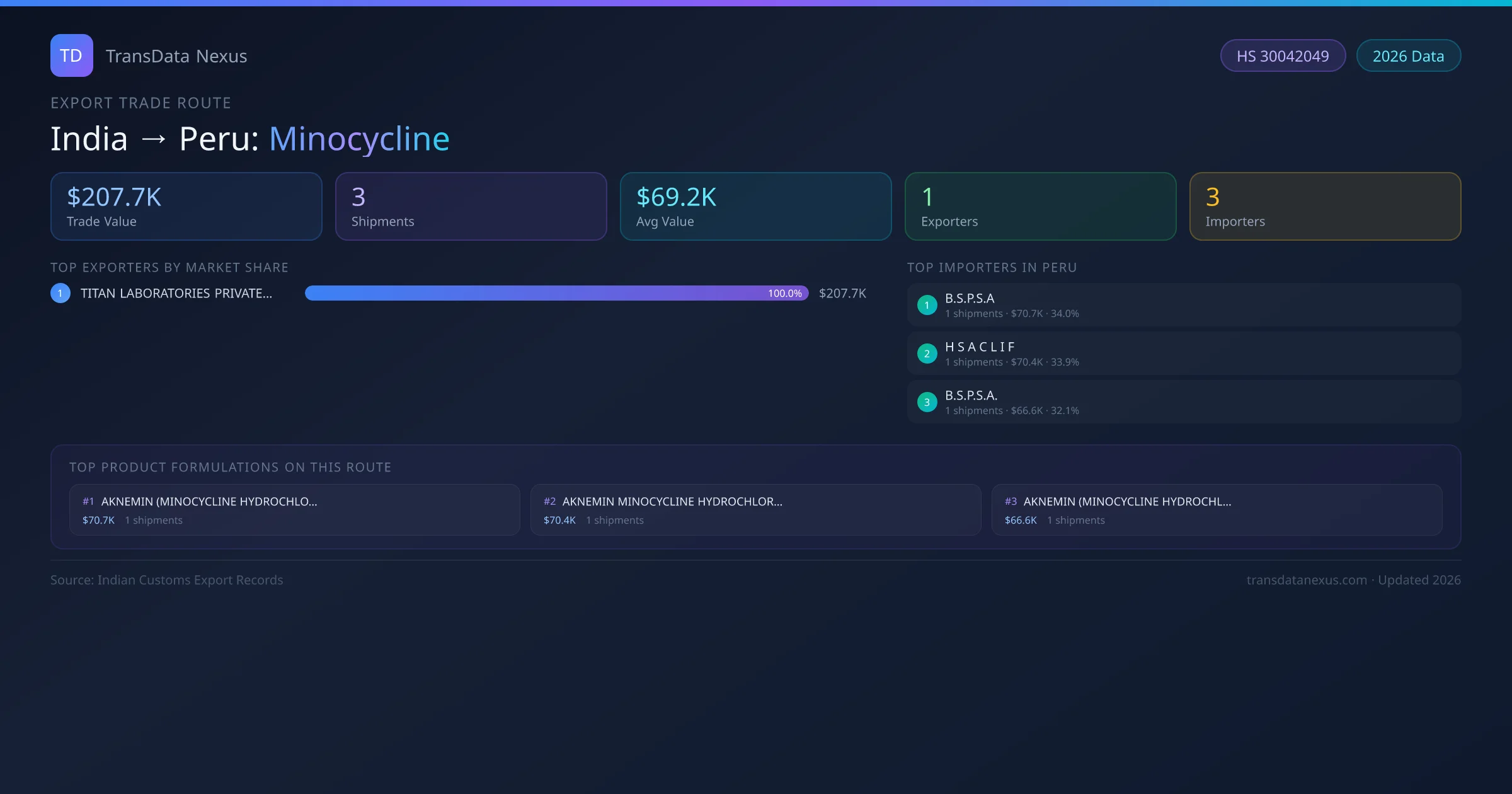This screenshot has width=1512, height=794.
Task: Open the 1 Exporters stat card
Action: [1040, 207]
